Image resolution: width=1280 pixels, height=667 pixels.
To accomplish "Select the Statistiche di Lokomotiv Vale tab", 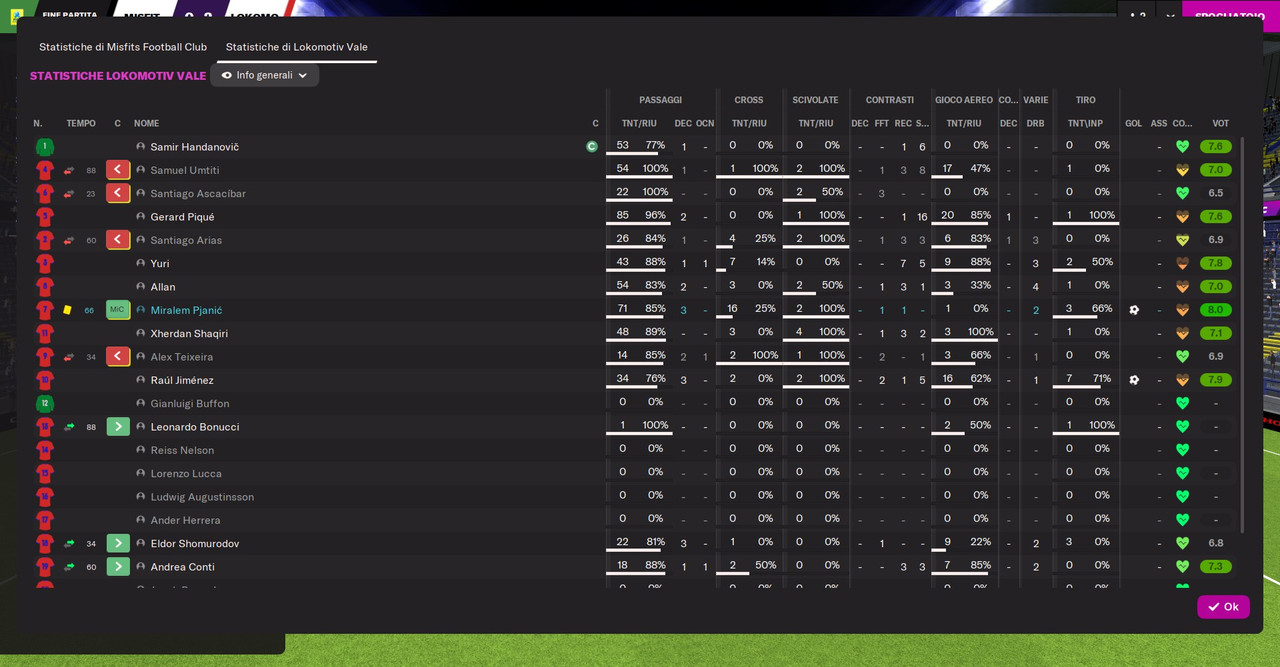I will click(x=297, y=47).
